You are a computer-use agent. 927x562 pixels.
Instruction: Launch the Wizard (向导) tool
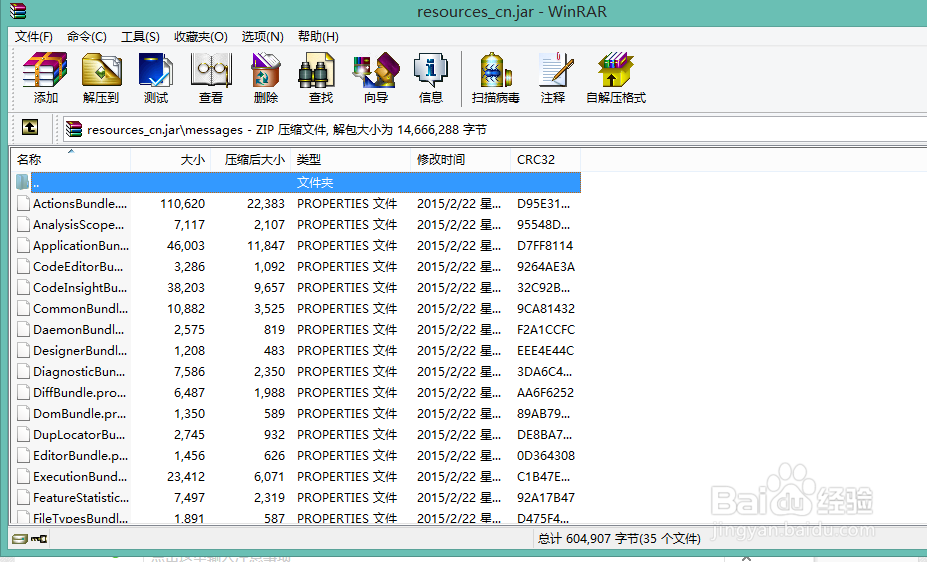[376, 77]
